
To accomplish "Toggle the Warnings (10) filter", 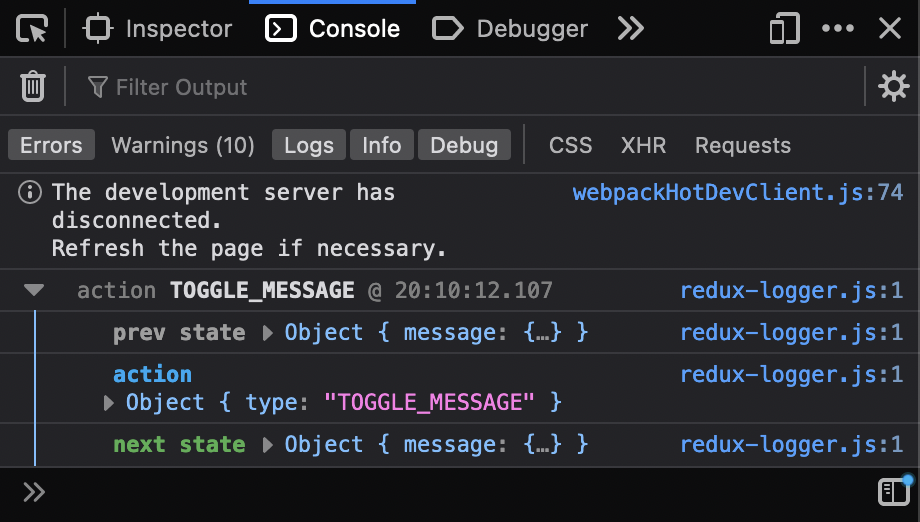I will (183, 145).
